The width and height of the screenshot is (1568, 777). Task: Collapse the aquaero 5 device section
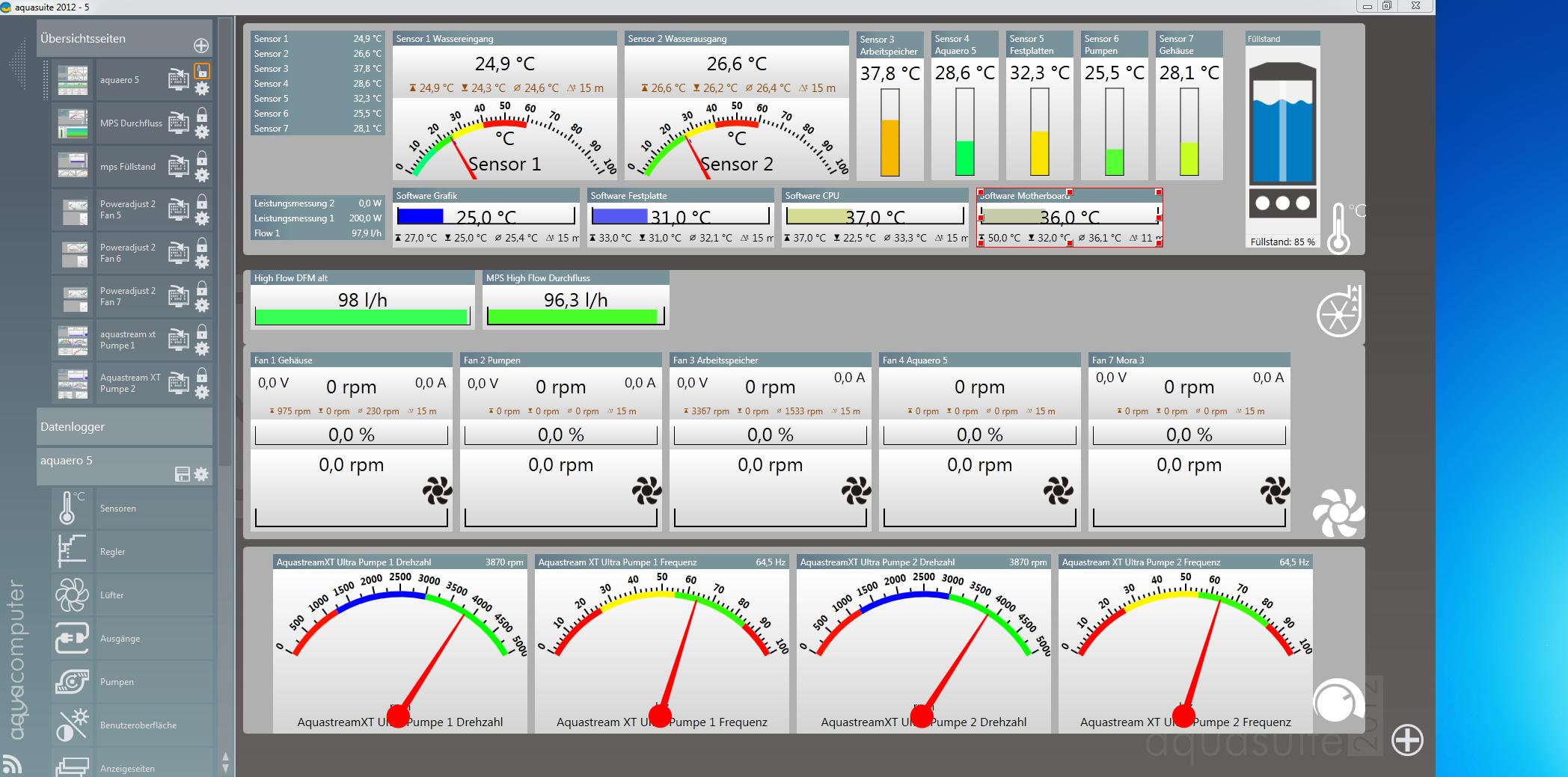click(105, 461)
